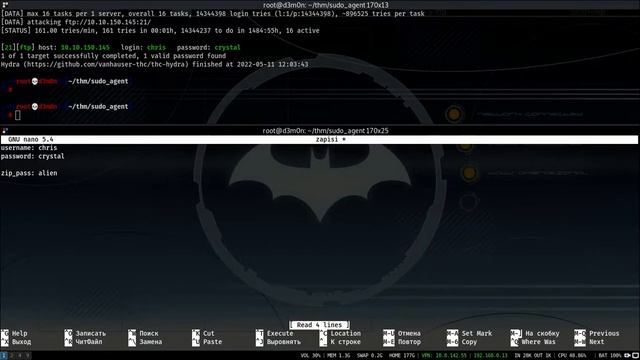Click the lower terminal pane title icon
This screenshot has height=360, width=640.
[x=4, y=131]
